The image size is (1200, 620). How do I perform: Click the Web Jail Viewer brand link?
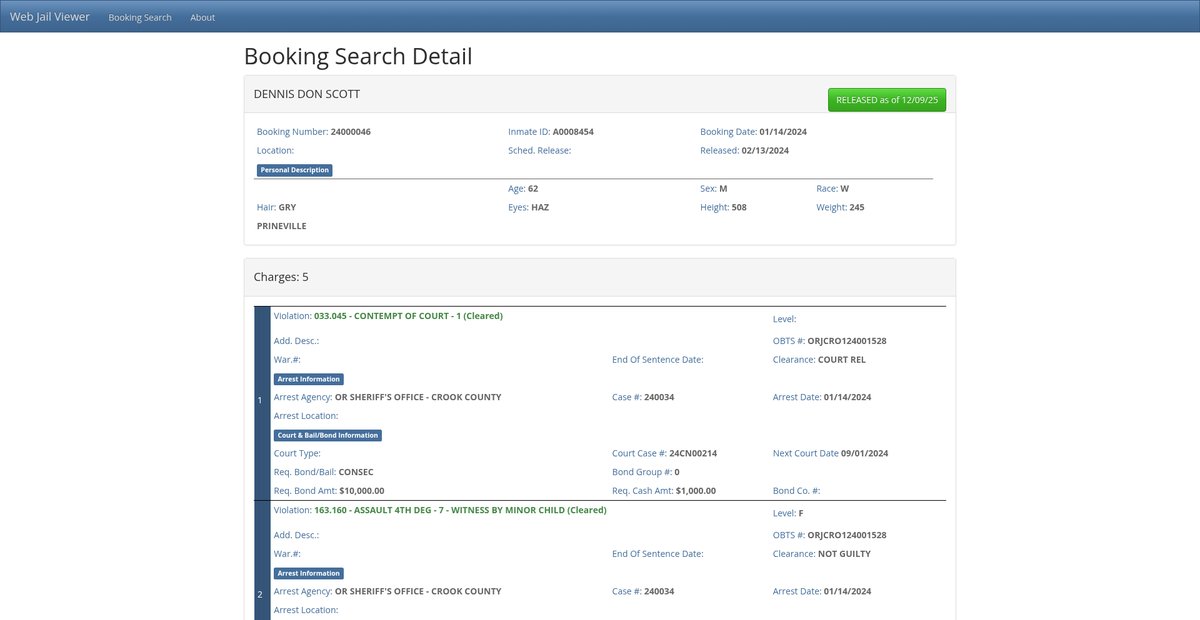50,17
